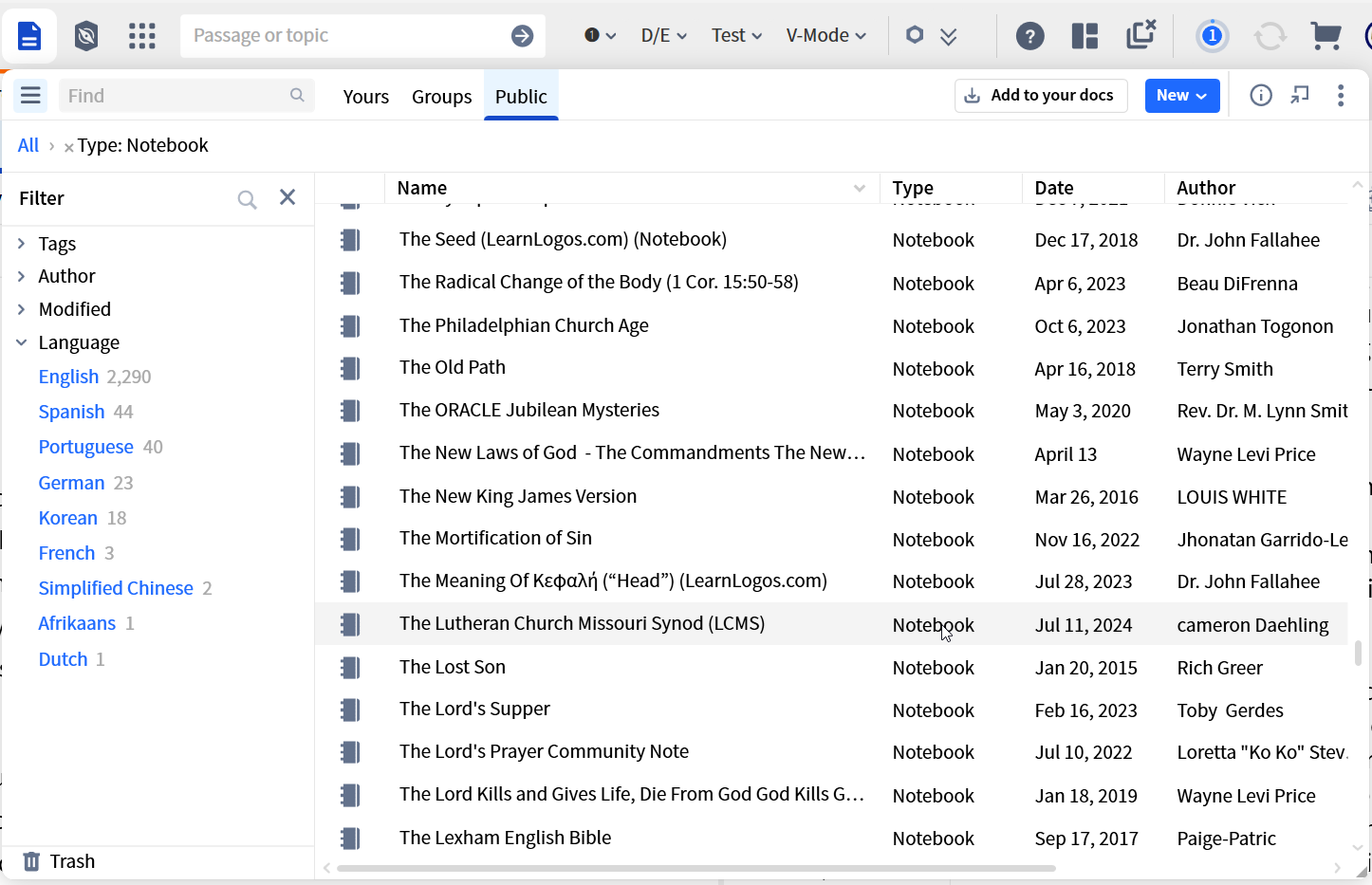
Task: Click the information circle icon in documents toolbar
Action: 1261,96
